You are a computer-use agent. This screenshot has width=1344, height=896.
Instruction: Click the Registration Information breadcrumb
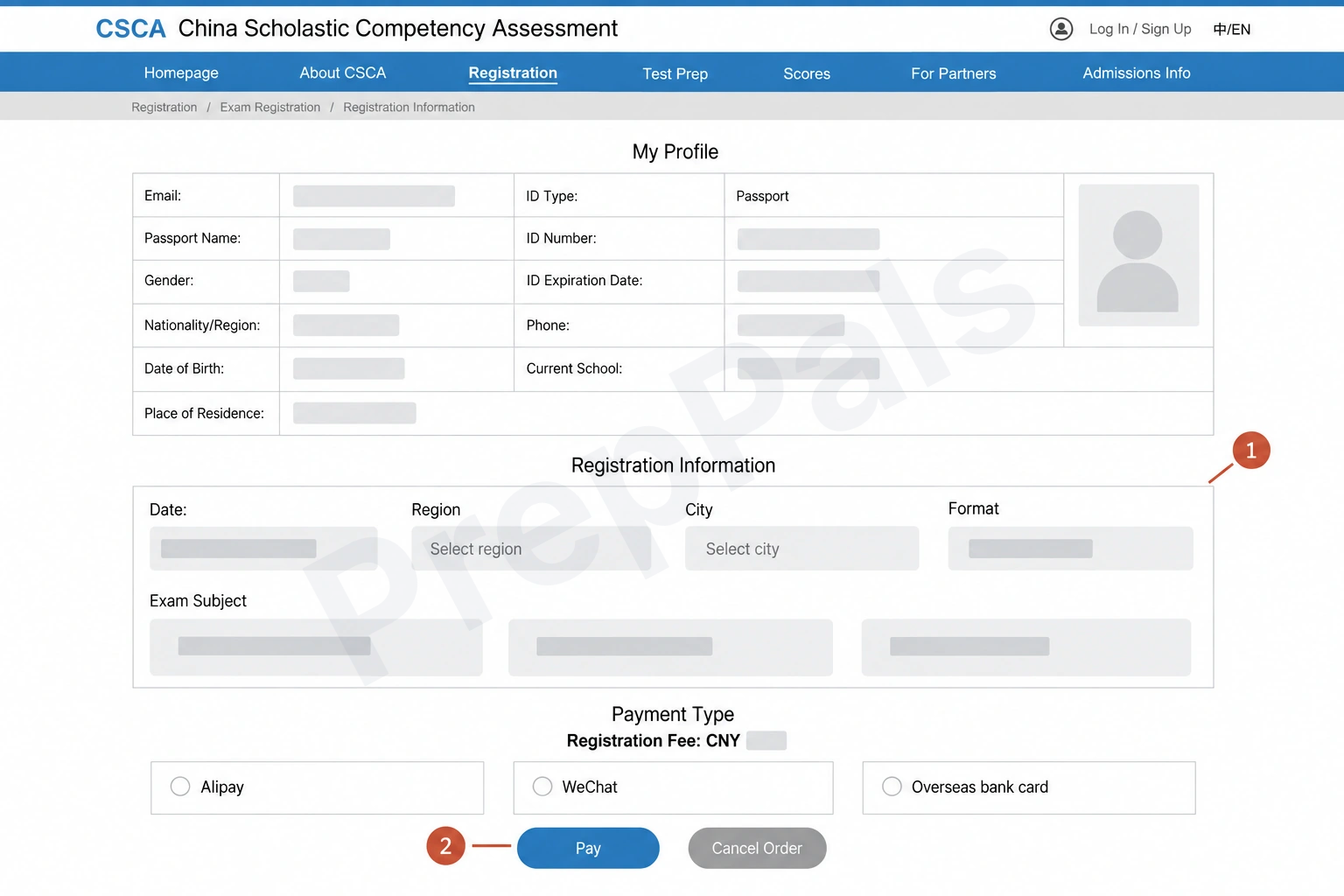[x=409, y=107]
